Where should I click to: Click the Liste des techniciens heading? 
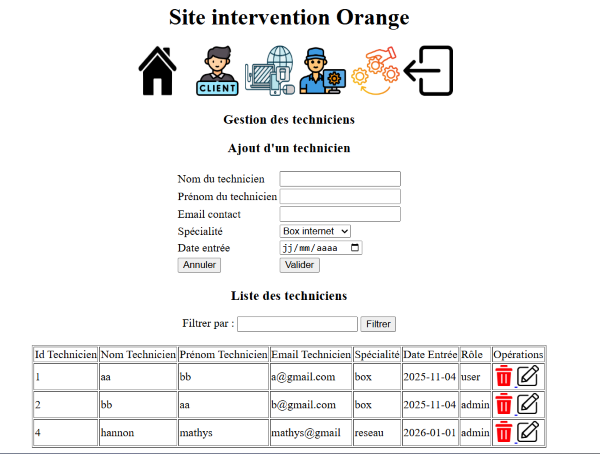(x=289, y=296)
